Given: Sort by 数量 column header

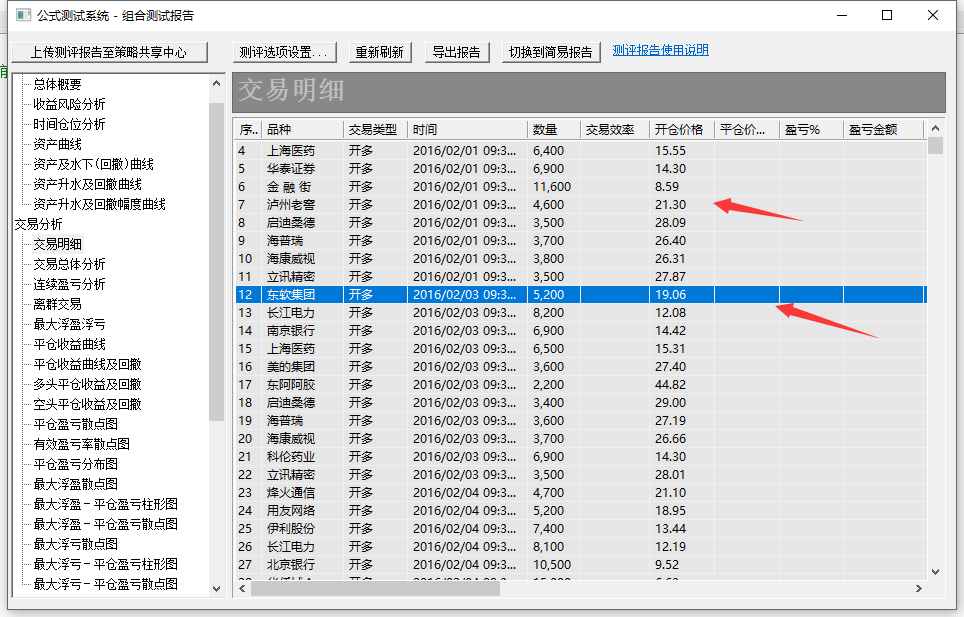Looking at the screenshot, I should coord(553,130).
